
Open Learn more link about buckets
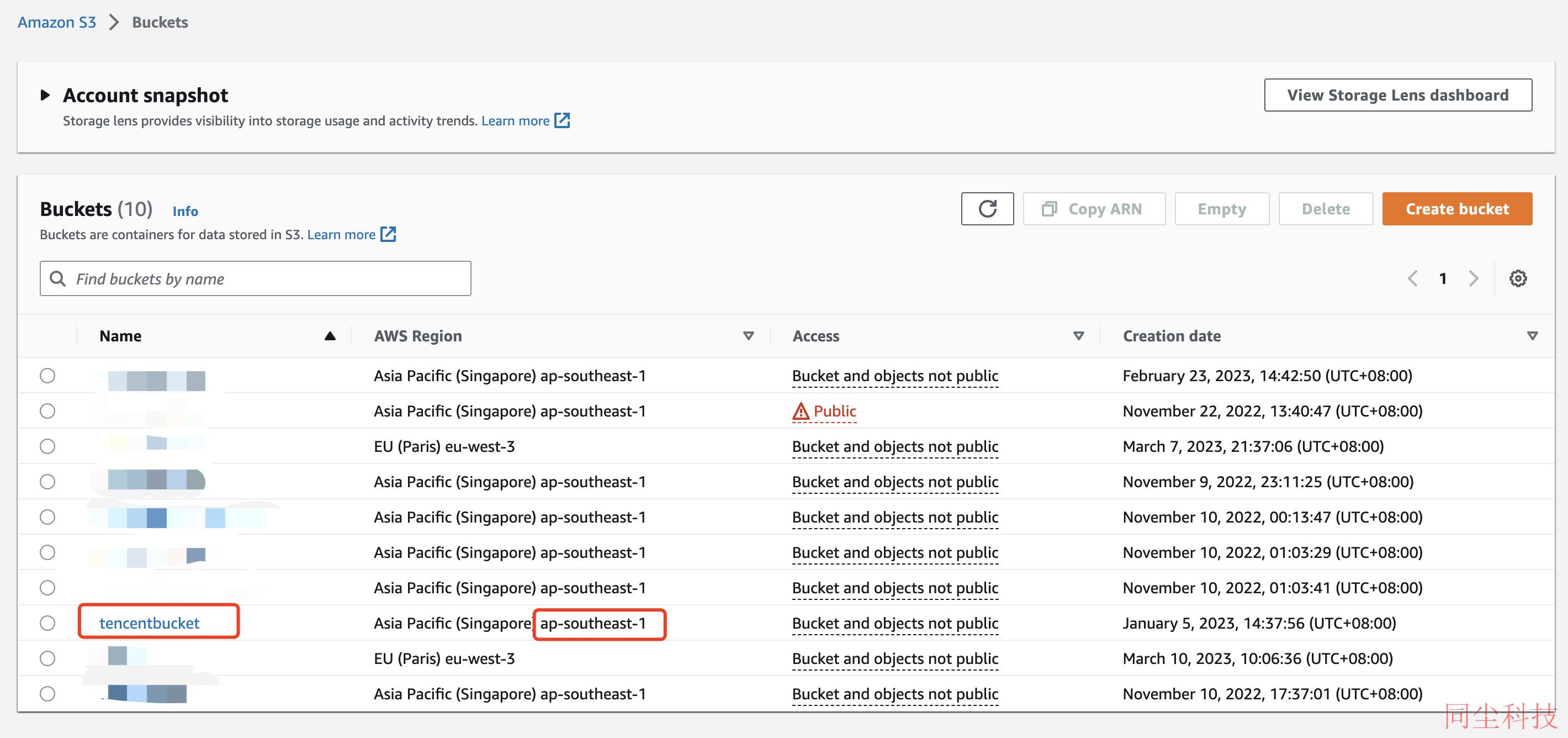[x=341, y=234]
